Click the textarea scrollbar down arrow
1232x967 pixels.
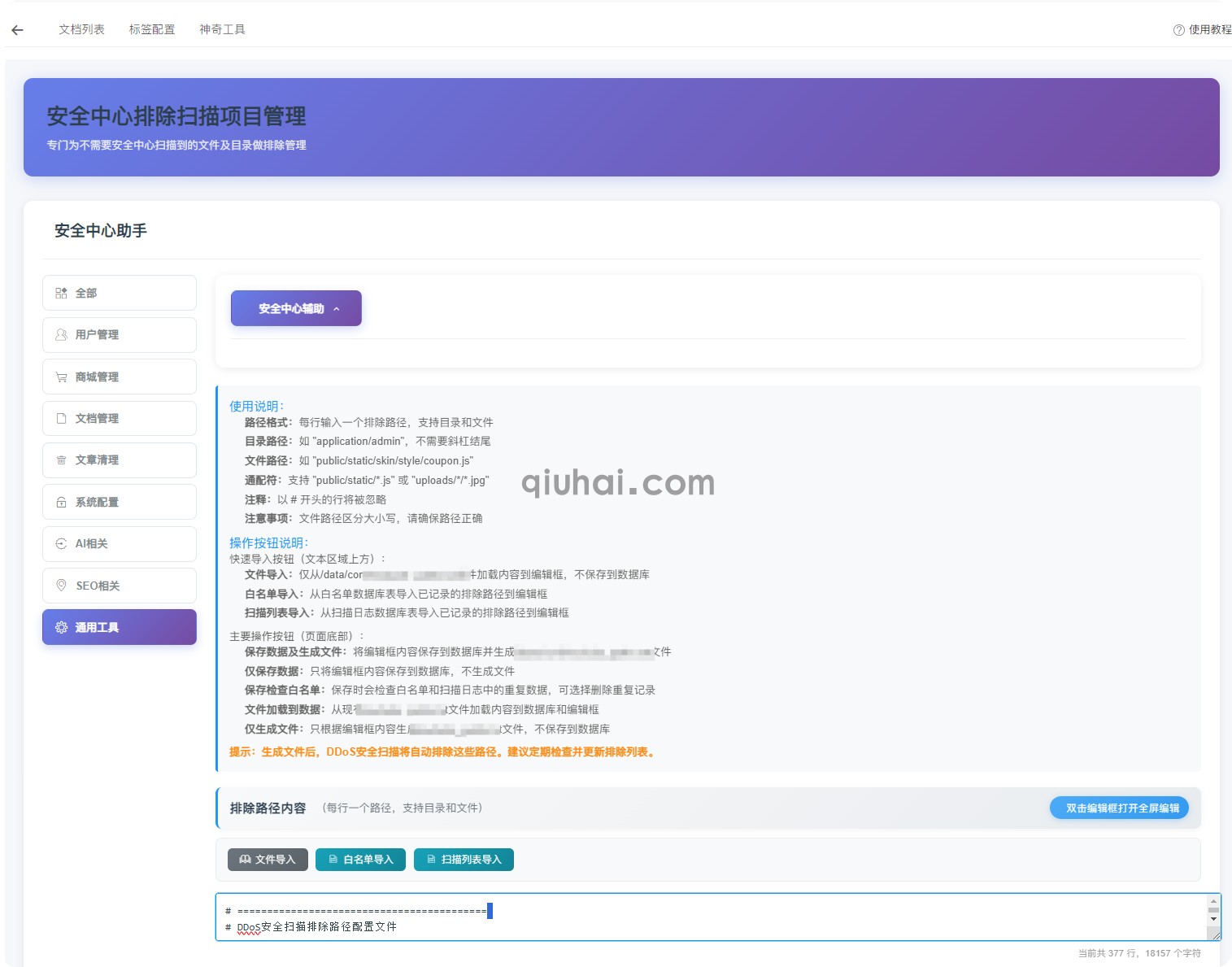click(1213, 919)
